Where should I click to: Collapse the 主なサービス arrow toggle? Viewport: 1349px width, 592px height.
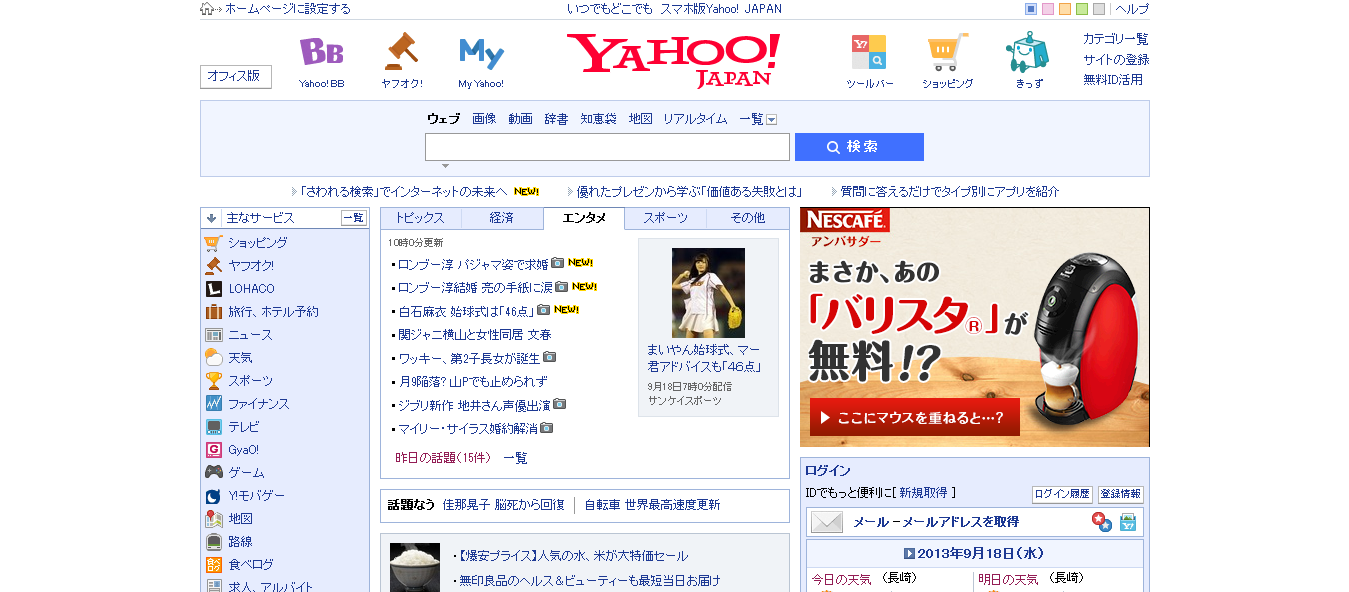click(x=212, y=218)
